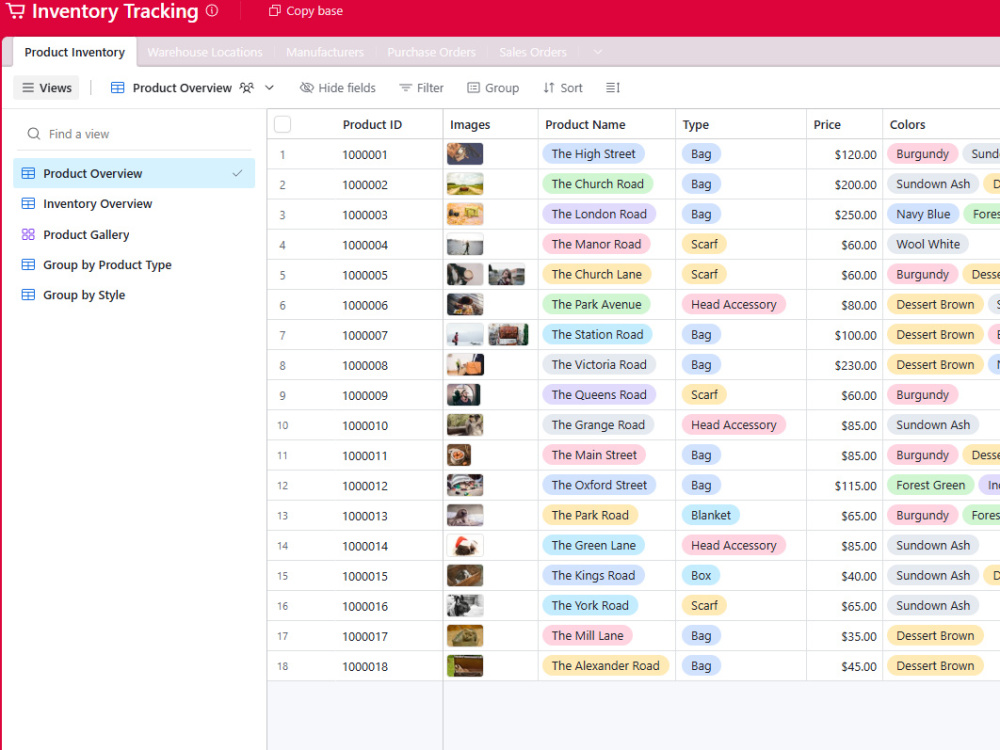
Task: Click the Head Accessory tag in row 6
Action: 734,304
